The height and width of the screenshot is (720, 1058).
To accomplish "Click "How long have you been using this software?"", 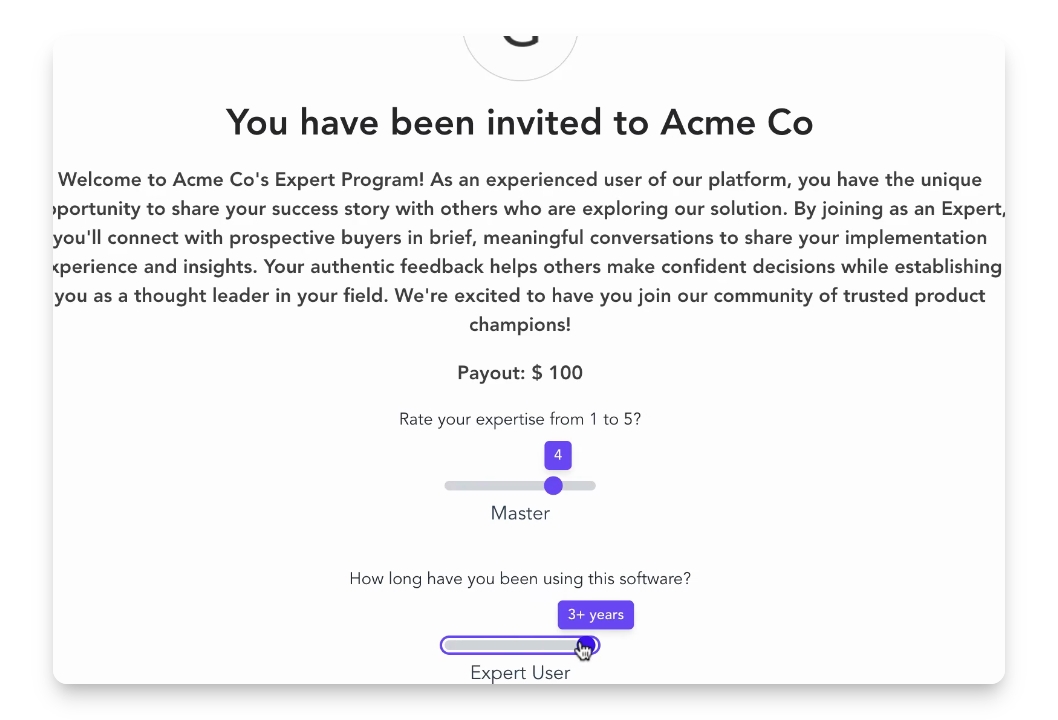I will (520, 579).
